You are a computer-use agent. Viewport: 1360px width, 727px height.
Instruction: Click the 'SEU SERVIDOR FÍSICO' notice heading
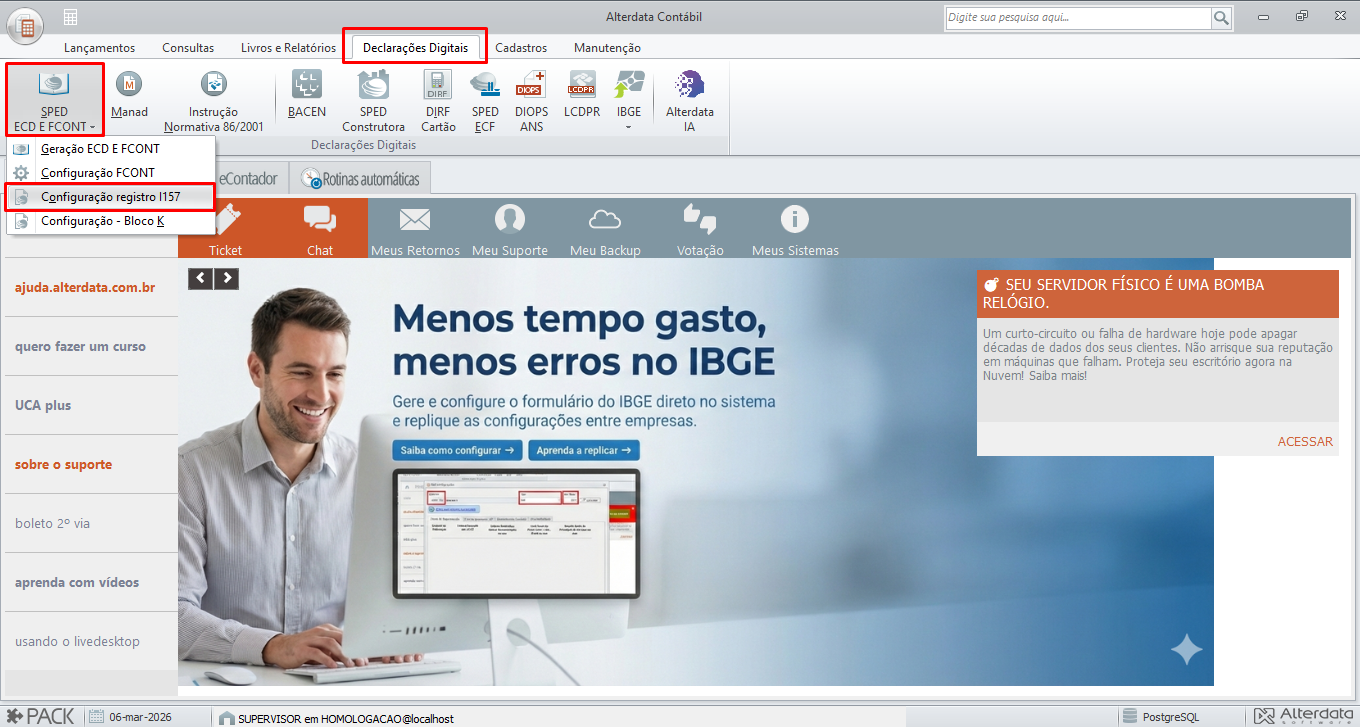pyautogui.click(x=1158, y=294)
